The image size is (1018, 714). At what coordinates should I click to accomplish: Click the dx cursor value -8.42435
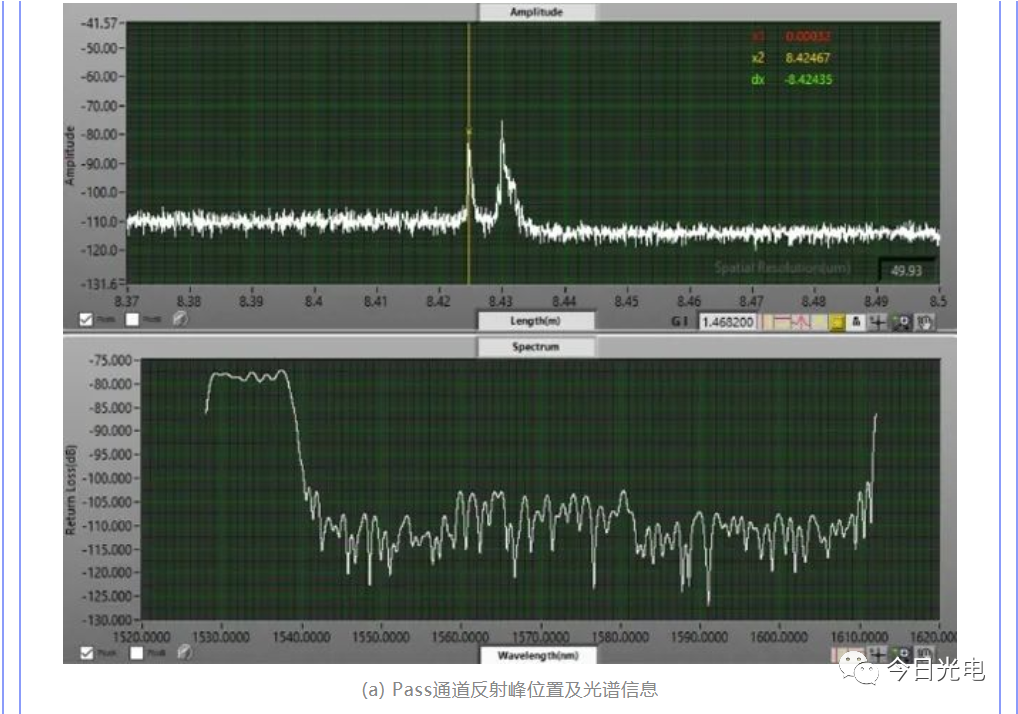pyautogui.click(x=808, y=79)
